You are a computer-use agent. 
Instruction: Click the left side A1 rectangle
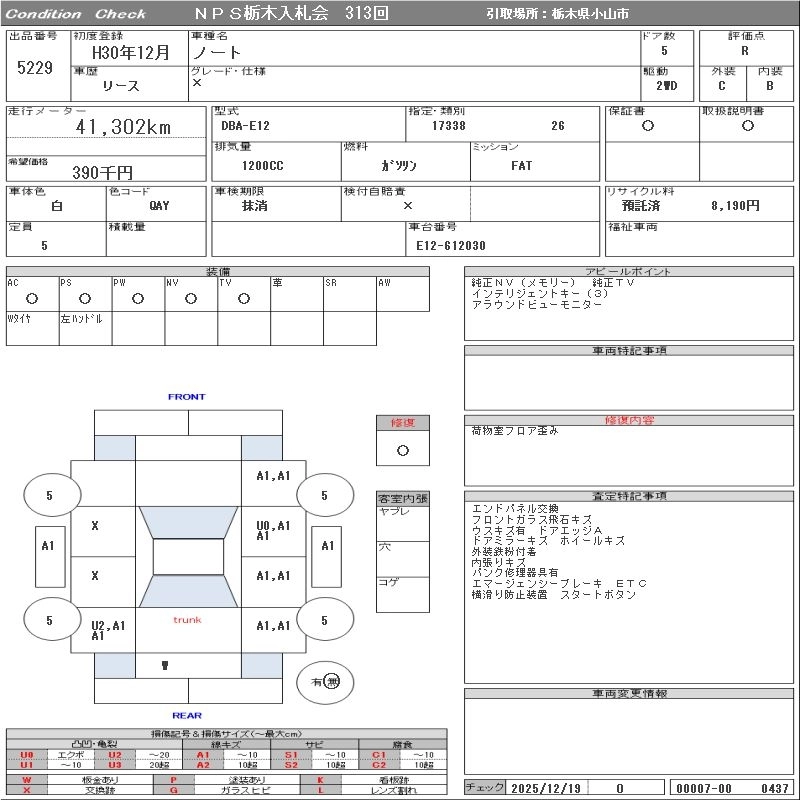pyautogui.click(x=47, y=546)
